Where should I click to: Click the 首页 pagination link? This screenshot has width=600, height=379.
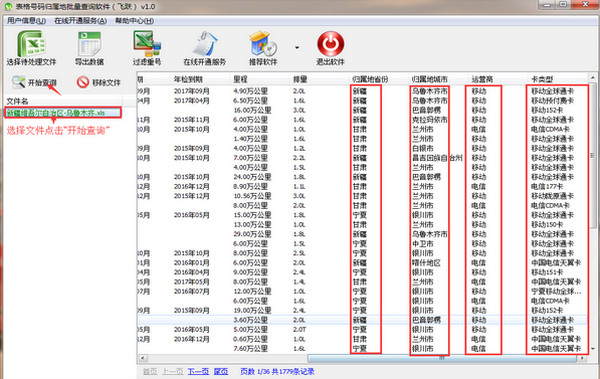point(150,371)
